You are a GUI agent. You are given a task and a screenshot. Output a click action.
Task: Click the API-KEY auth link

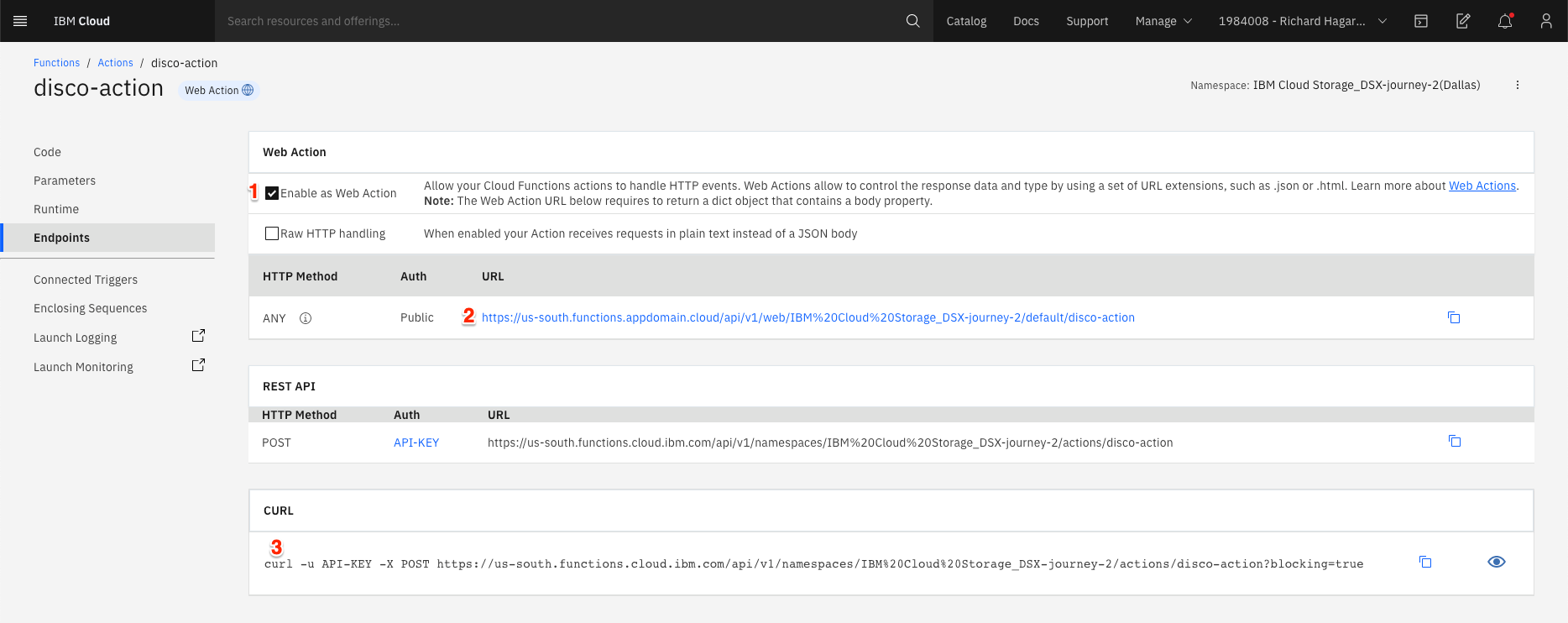(416, 442)
